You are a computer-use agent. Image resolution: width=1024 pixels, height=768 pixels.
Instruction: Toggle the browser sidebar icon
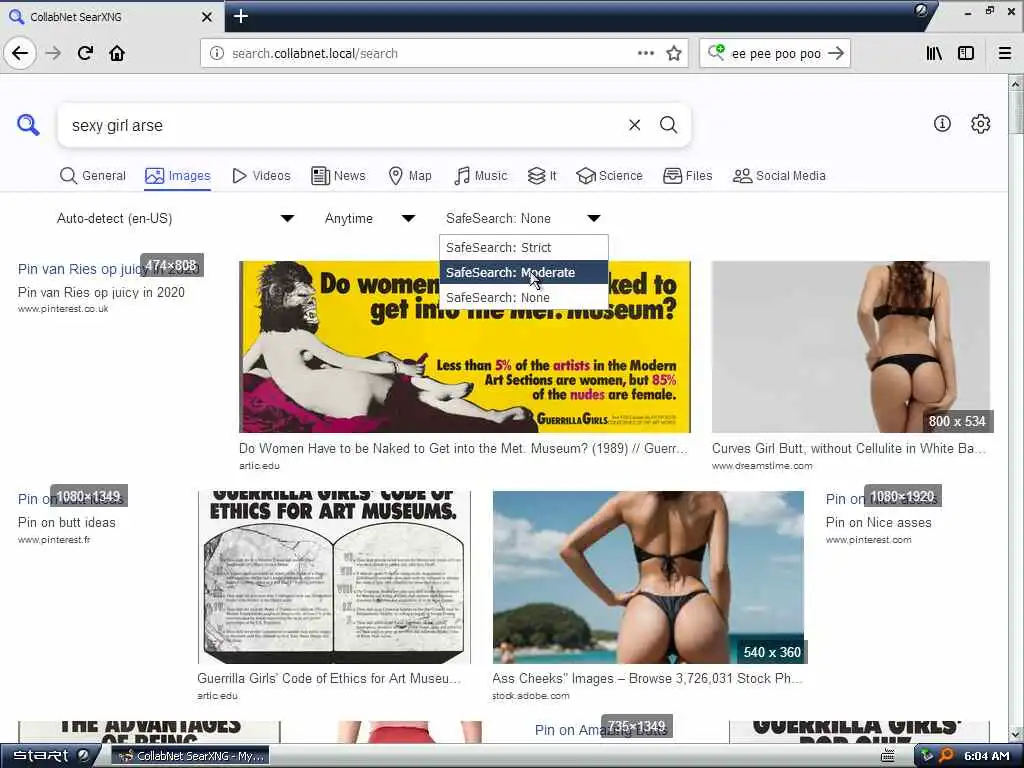pos(966,53)
